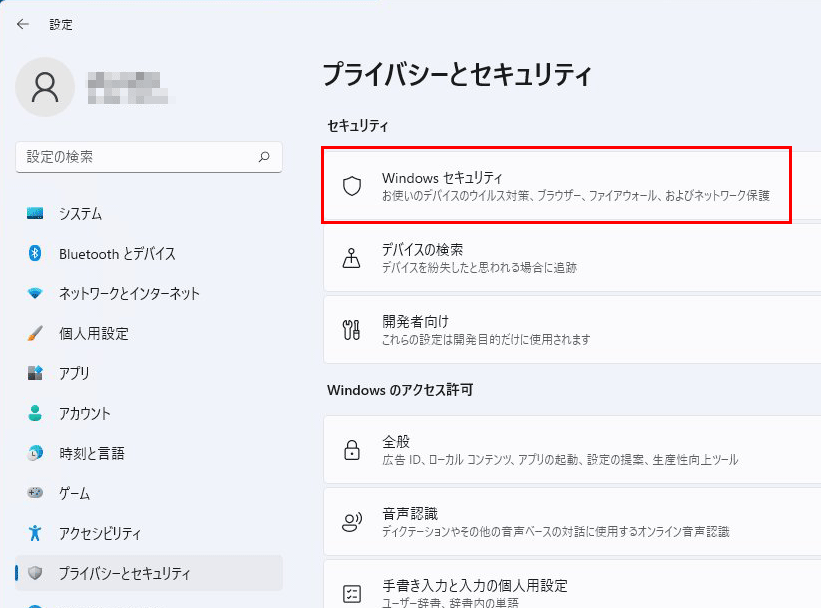Open Windows セキュリティ

point(572,185)
